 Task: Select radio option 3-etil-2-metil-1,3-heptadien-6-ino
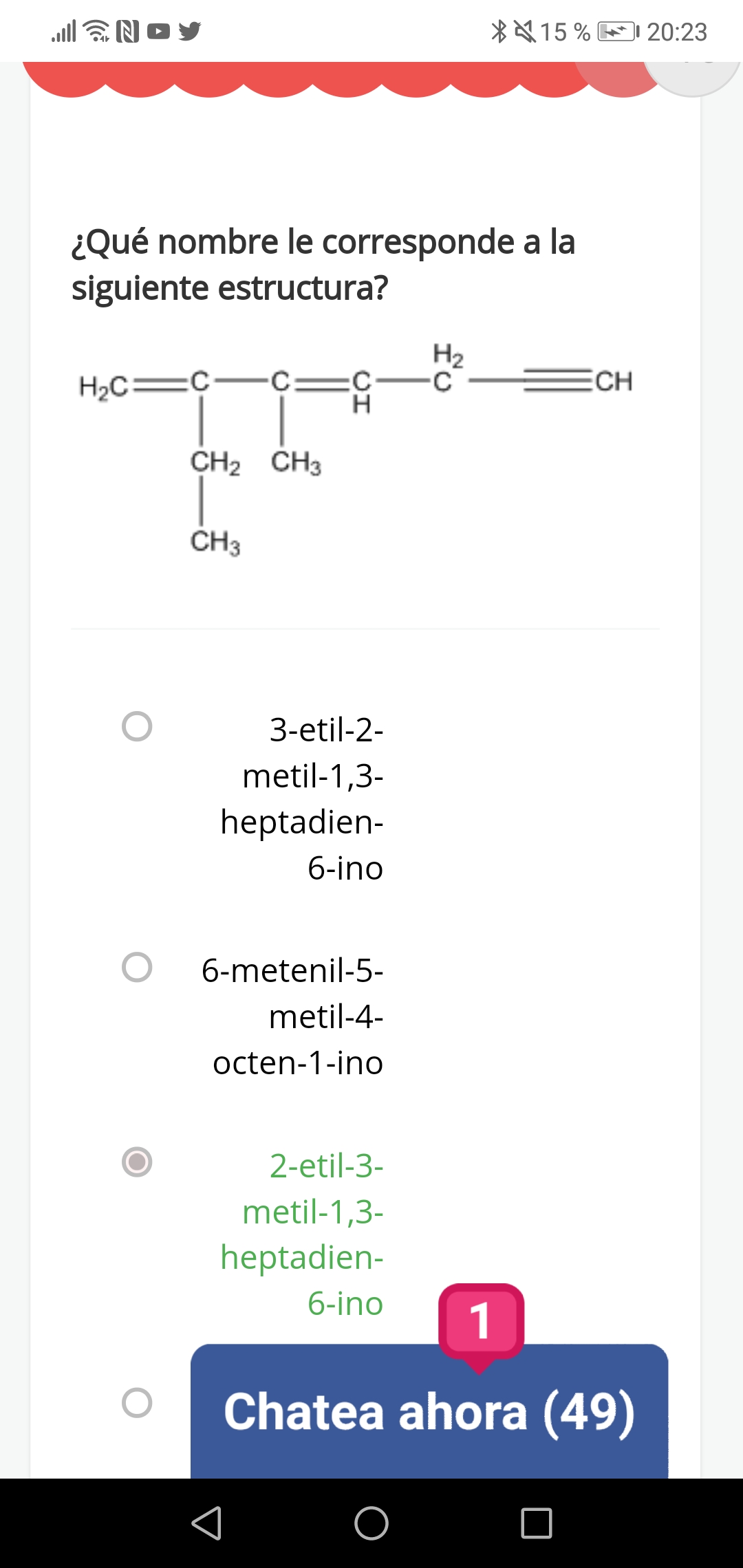pyautogui.click(x=137, y=726)
